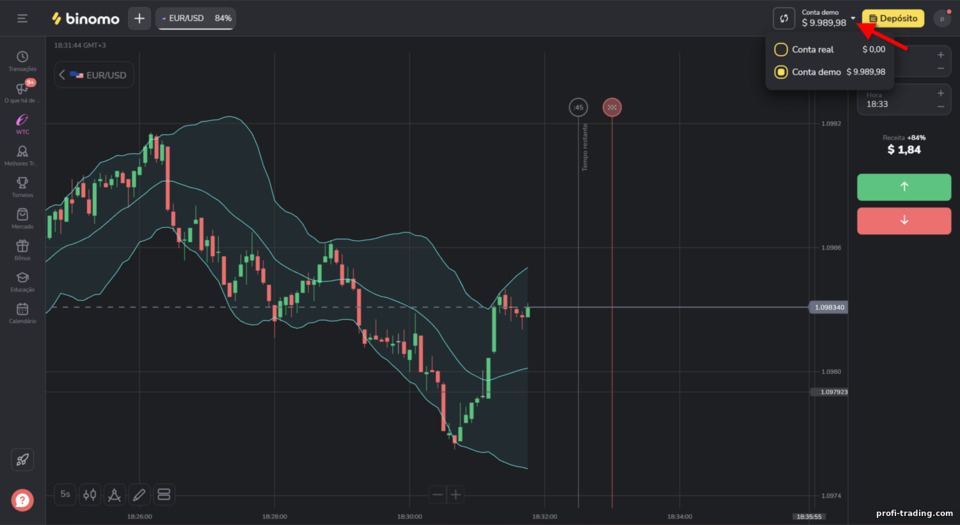Place an up trade with green button
960x525 pixels.
click(x=904, y=187)
